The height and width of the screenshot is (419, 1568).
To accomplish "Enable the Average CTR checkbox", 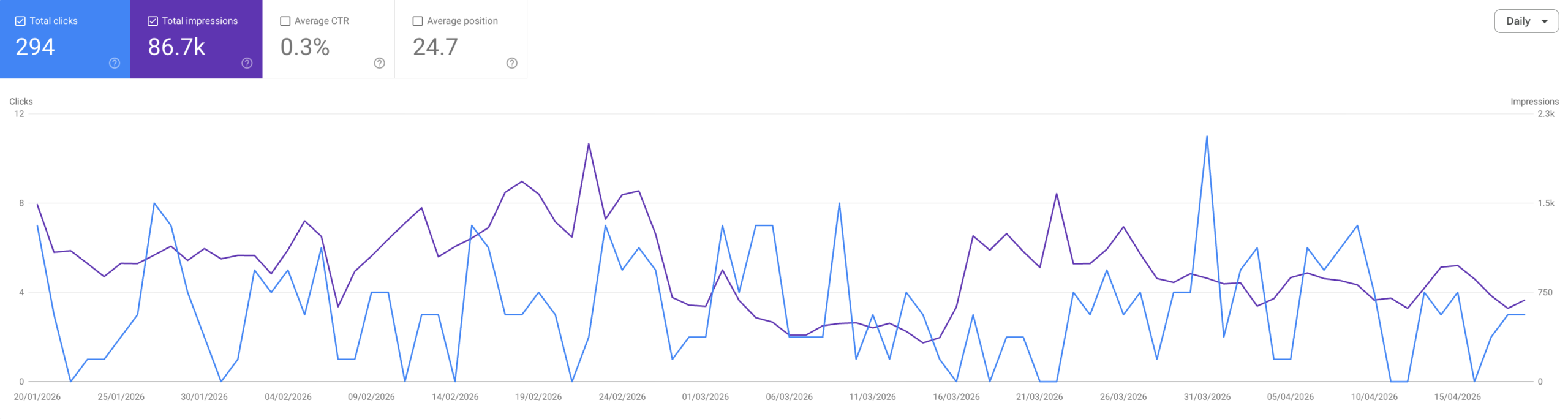I will point(284,20).
